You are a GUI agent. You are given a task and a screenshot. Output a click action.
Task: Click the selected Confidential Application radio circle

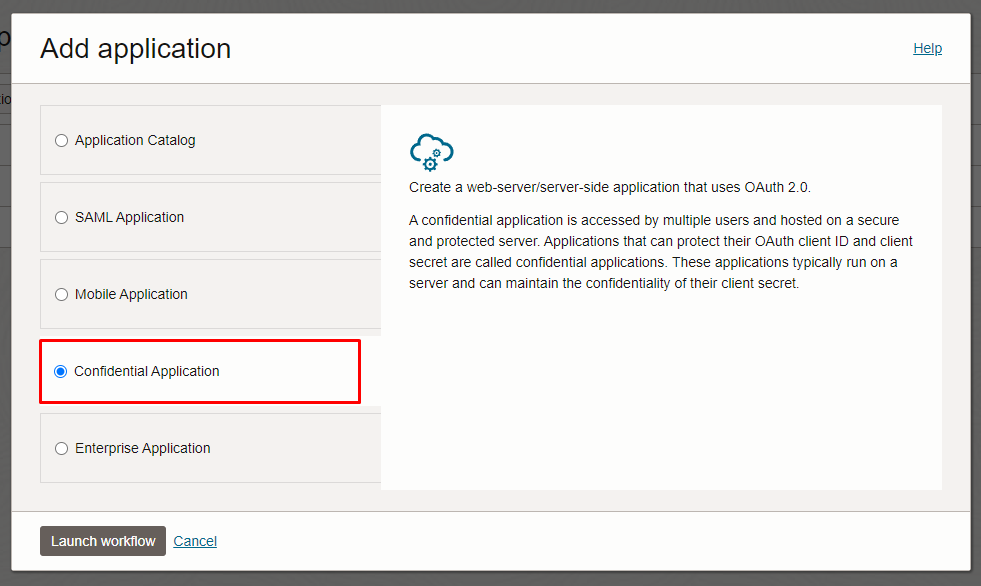click(61, 371)
